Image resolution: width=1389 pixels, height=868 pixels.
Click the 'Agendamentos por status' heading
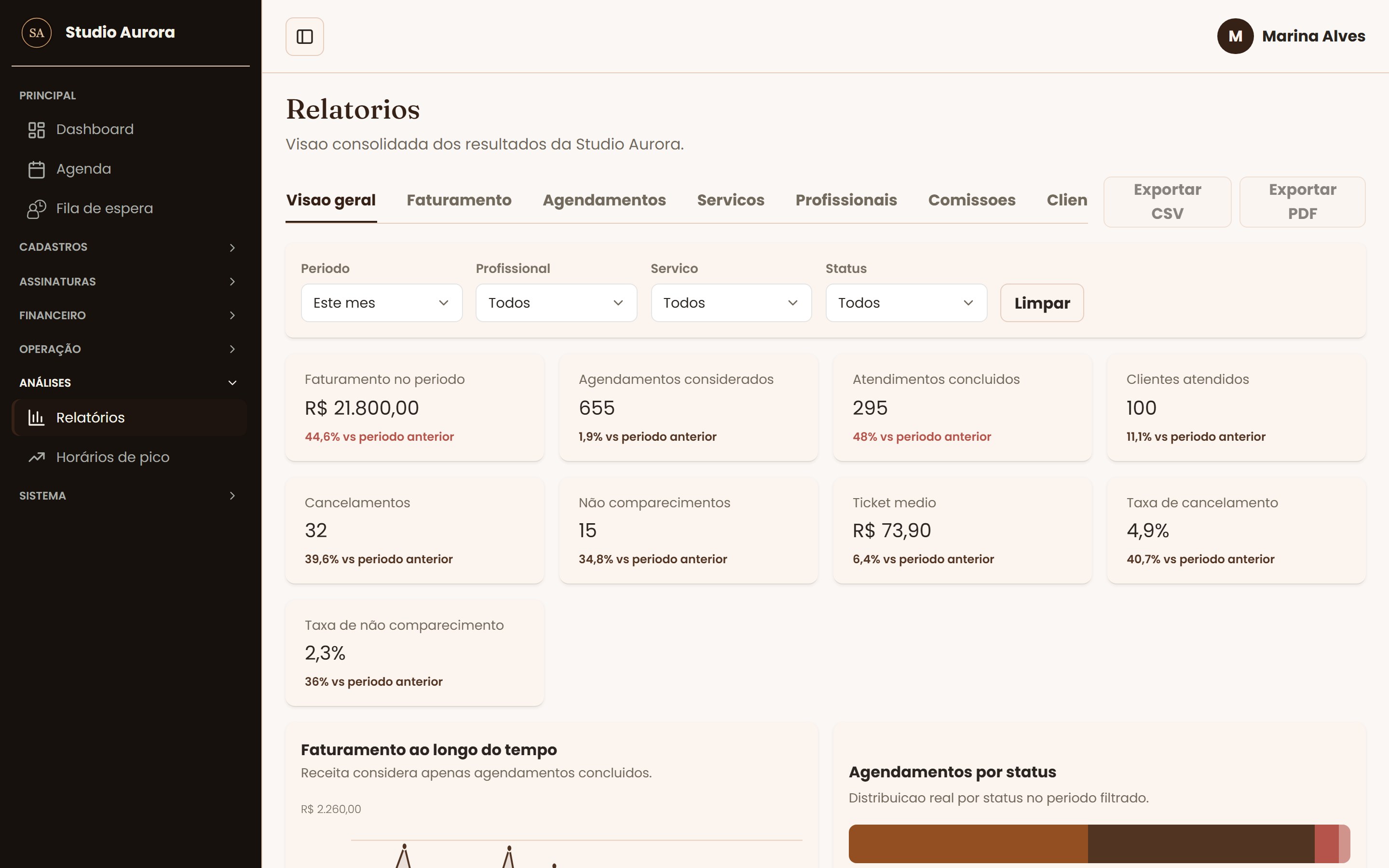coord(952,772)
